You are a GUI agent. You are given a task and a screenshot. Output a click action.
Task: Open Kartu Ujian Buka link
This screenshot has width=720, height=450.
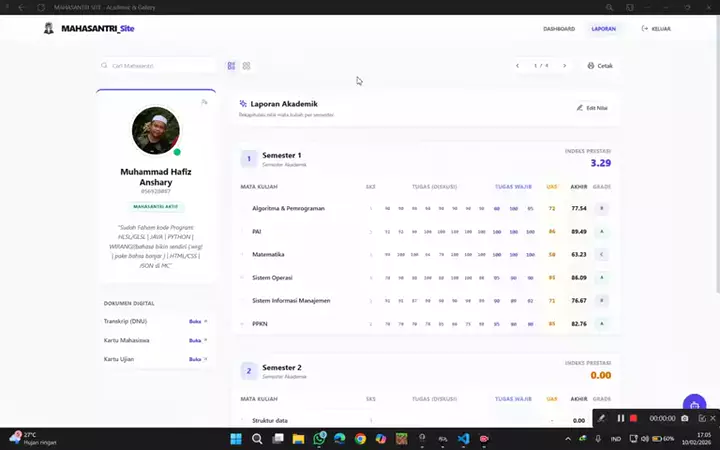pos(198,359)
